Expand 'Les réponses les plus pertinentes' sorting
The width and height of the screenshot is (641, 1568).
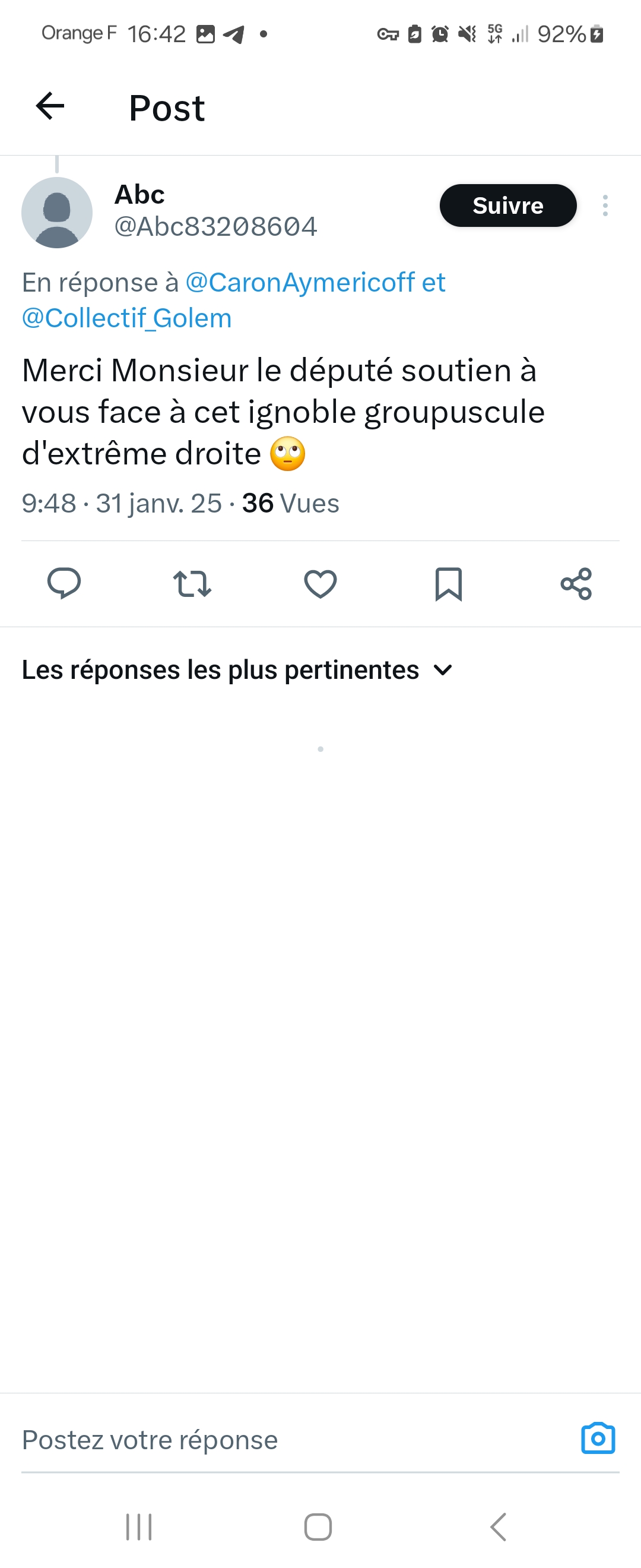click(220, 669)
